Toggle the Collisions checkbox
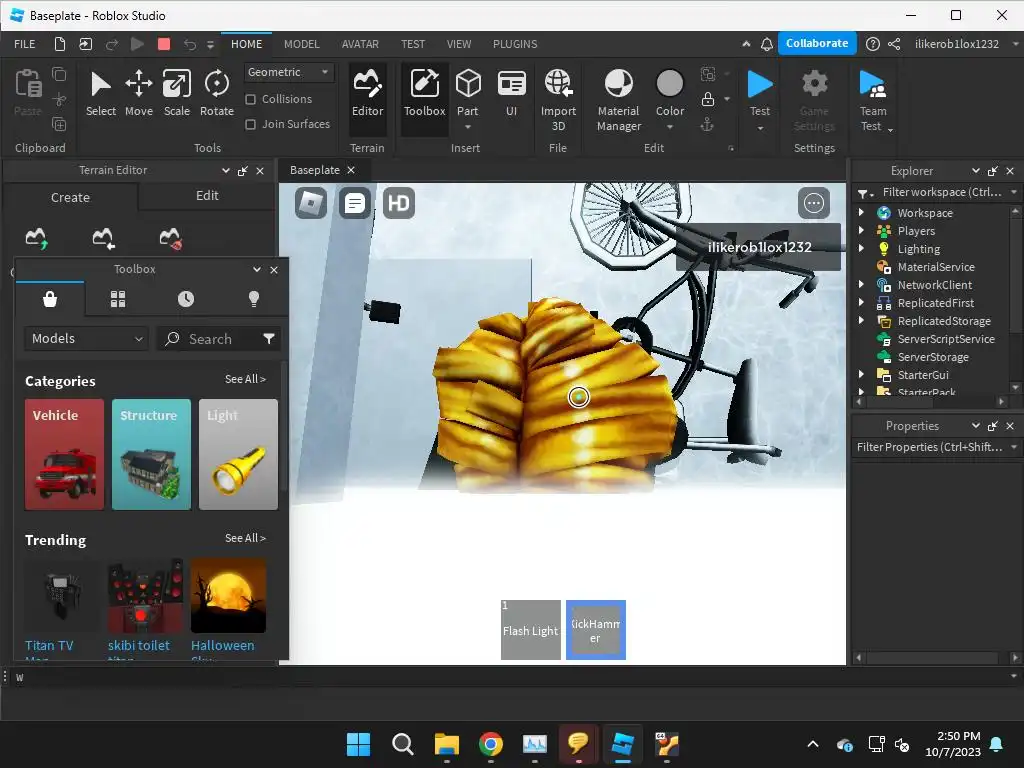 pos(250,99)
